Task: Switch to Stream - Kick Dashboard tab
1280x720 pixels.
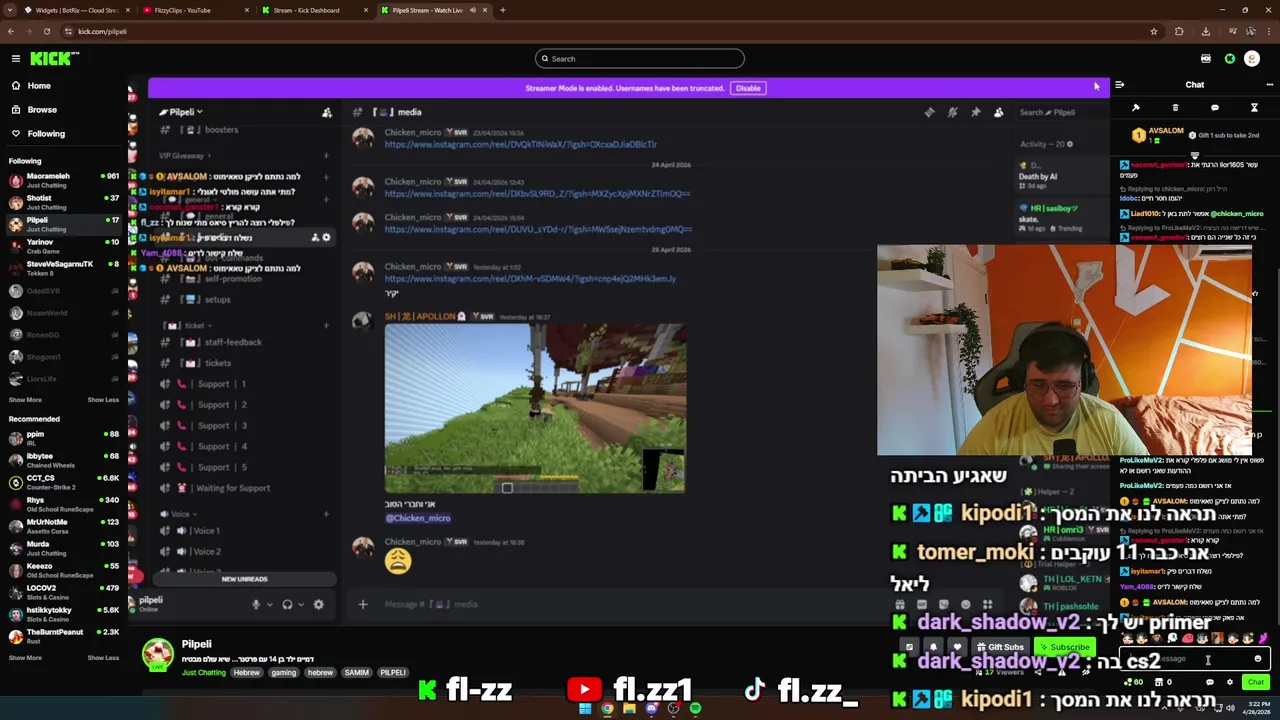Action: click(x=312, y=10)
